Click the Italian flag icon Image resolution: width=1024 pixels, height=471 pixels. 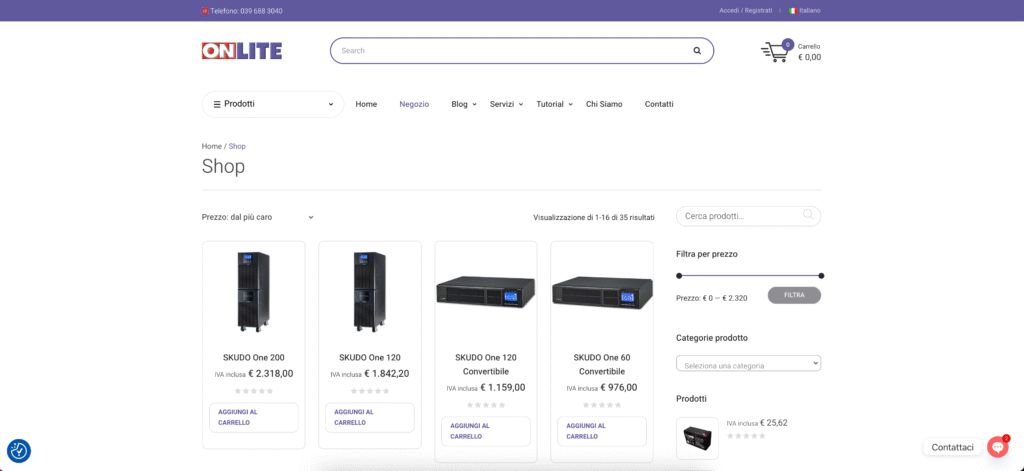793,10
